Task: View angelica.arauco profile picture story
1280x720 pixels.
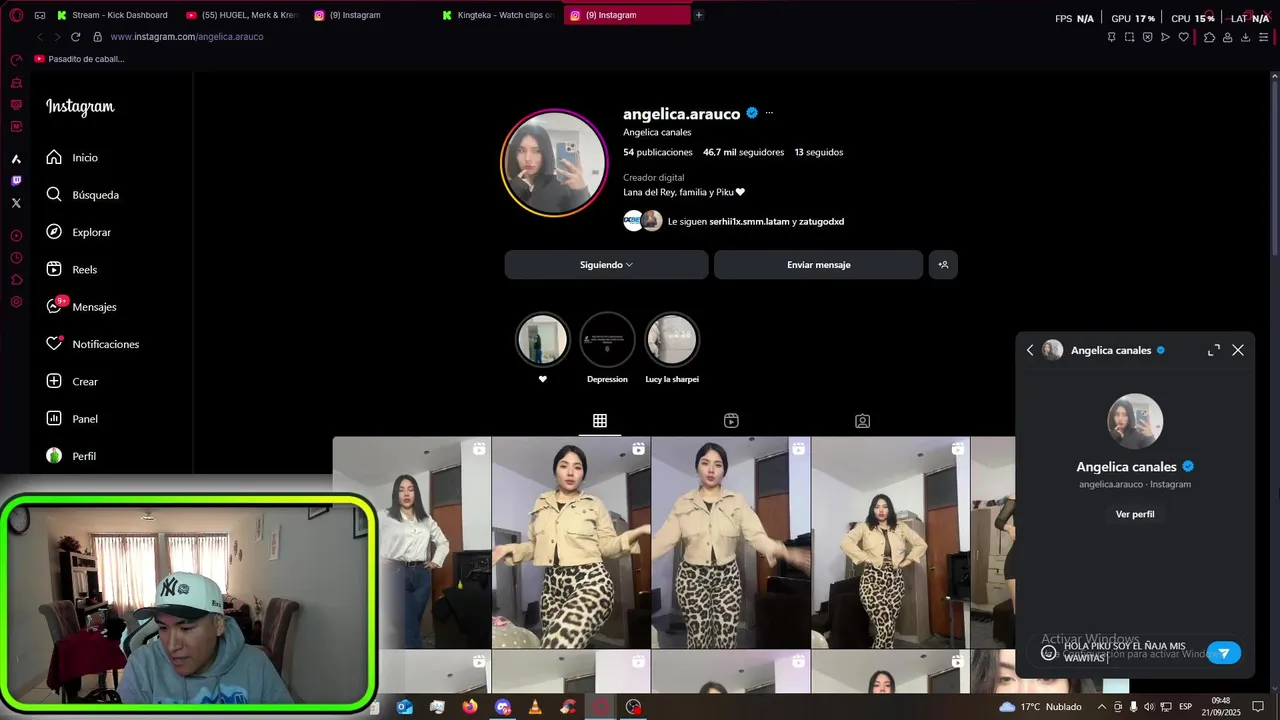Action: click(554, 163)
